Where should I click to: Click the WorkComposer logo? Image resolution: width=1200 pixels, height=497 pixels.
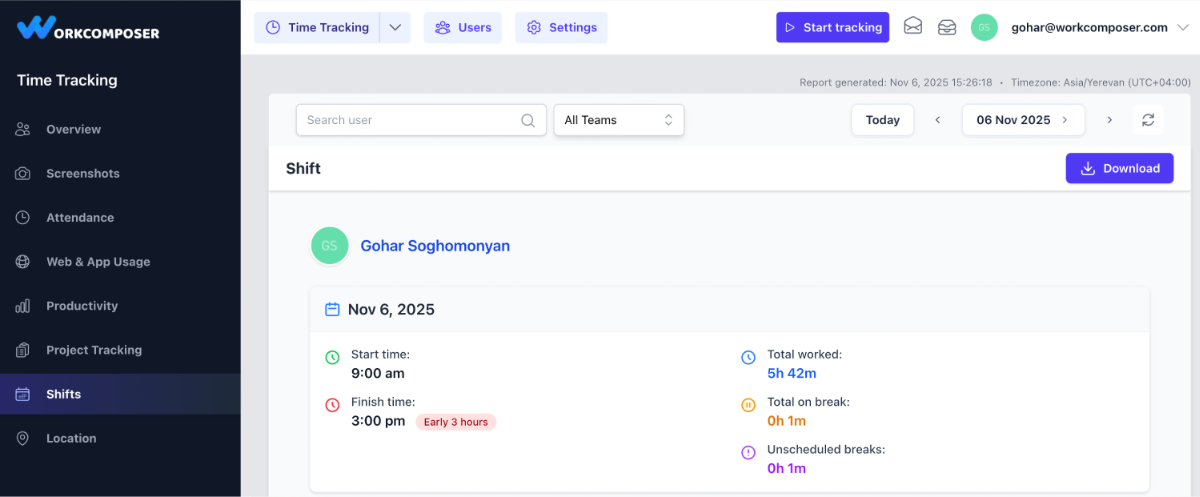(x=88, y=27)
